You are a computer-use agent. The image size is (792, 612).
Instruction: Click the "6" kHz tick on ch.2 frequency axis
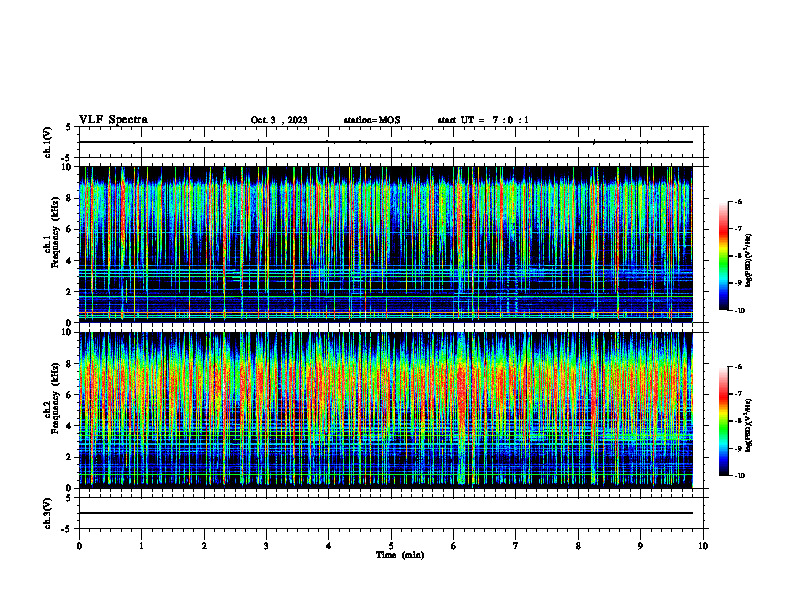(69, 395)
